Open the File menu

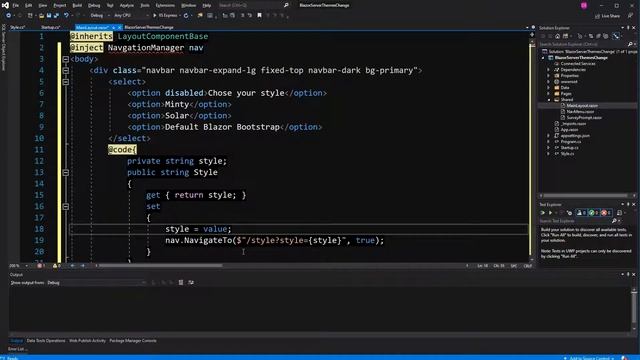click(16, 5)
